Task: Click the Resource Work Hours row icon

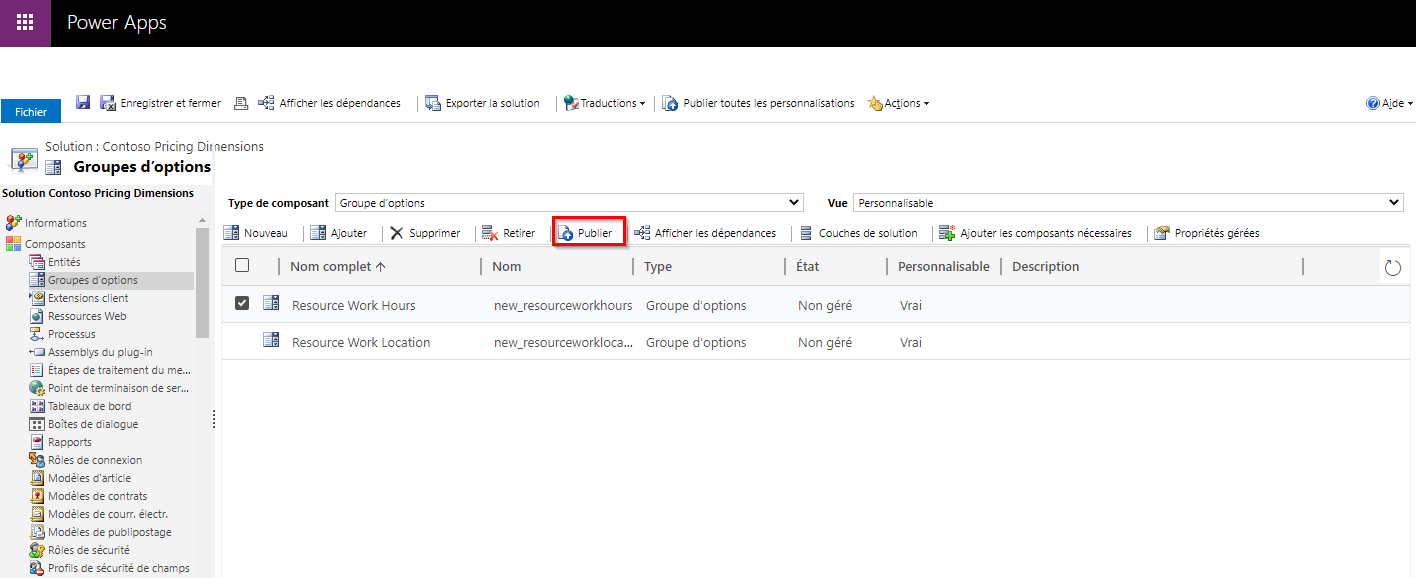Action: pos(270,303)
